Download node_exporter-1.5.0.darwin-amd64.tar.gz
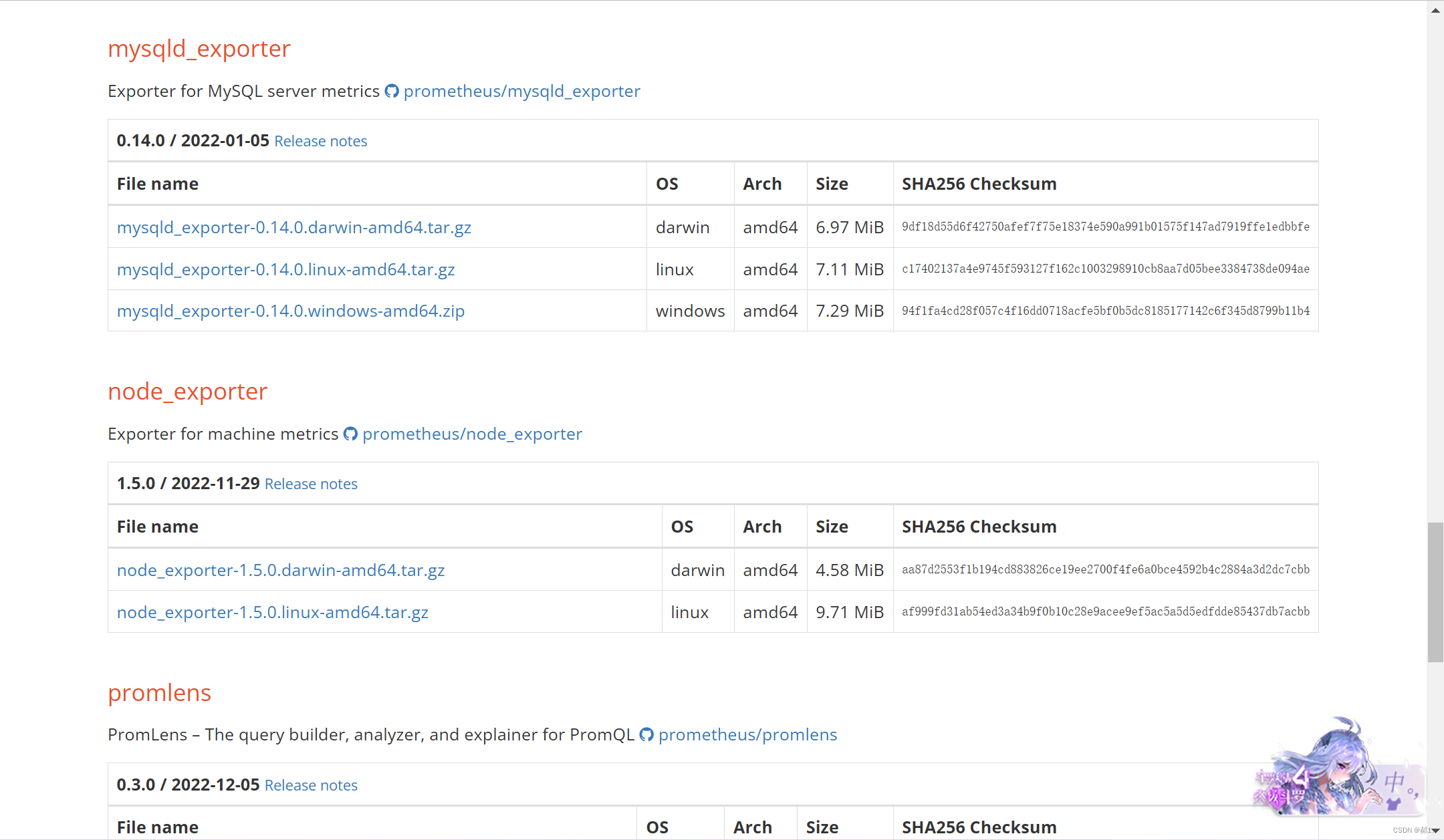The height and width of the screenshot is (840, 1444). click(x=281, y=570)
